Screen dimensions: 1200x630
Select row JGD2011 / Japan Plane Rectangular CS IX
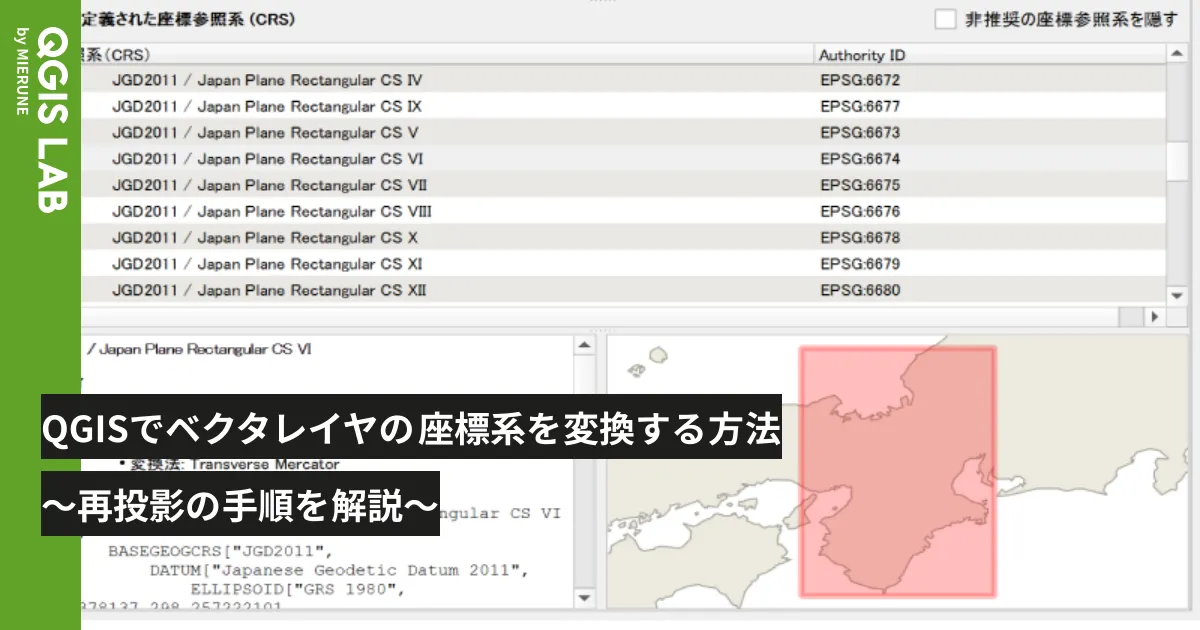click(x=624, y=106)
